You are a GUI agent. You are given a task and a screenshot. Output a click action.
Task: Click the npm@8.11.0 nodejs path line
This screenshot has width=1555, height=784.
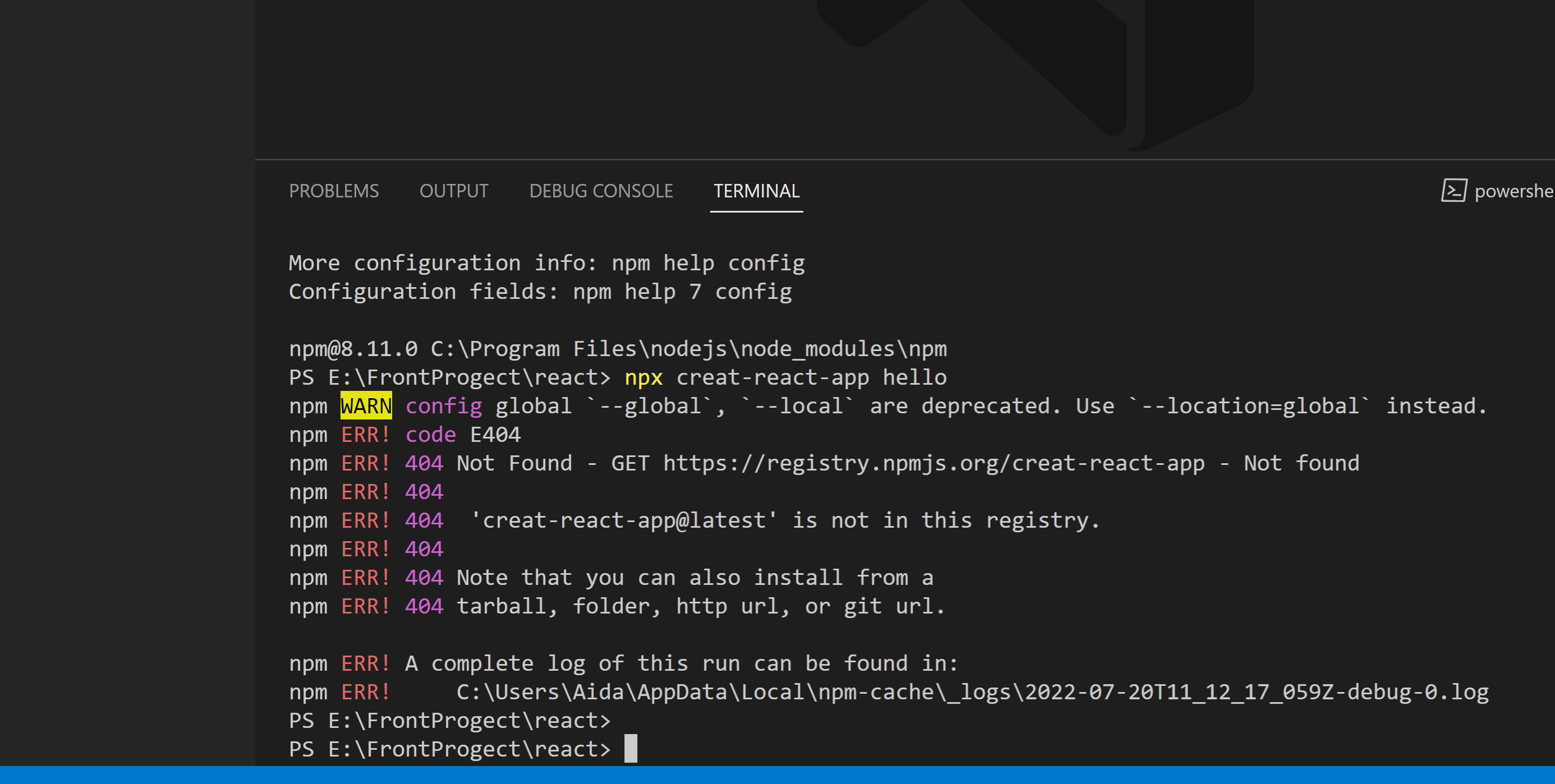(618, 349)
